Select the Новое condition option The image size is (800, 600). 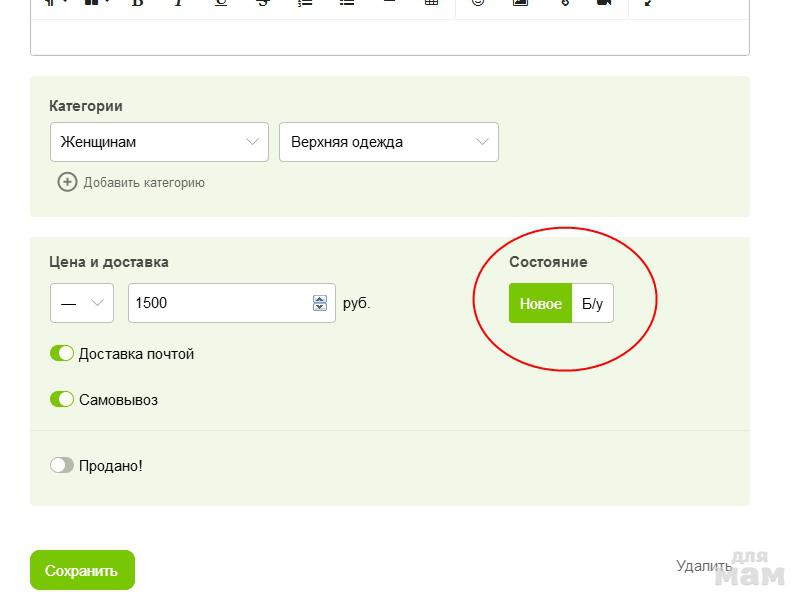(x=540, y=304)
